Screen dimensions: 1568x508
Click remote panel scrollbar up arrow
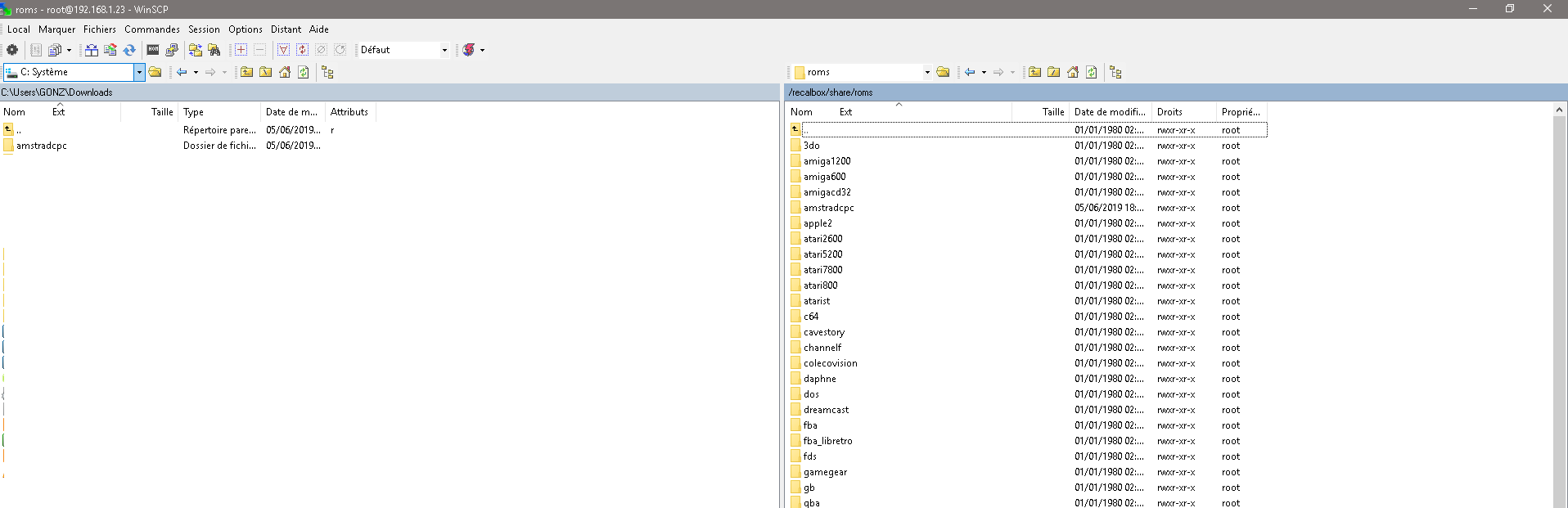pos(1559,110)
